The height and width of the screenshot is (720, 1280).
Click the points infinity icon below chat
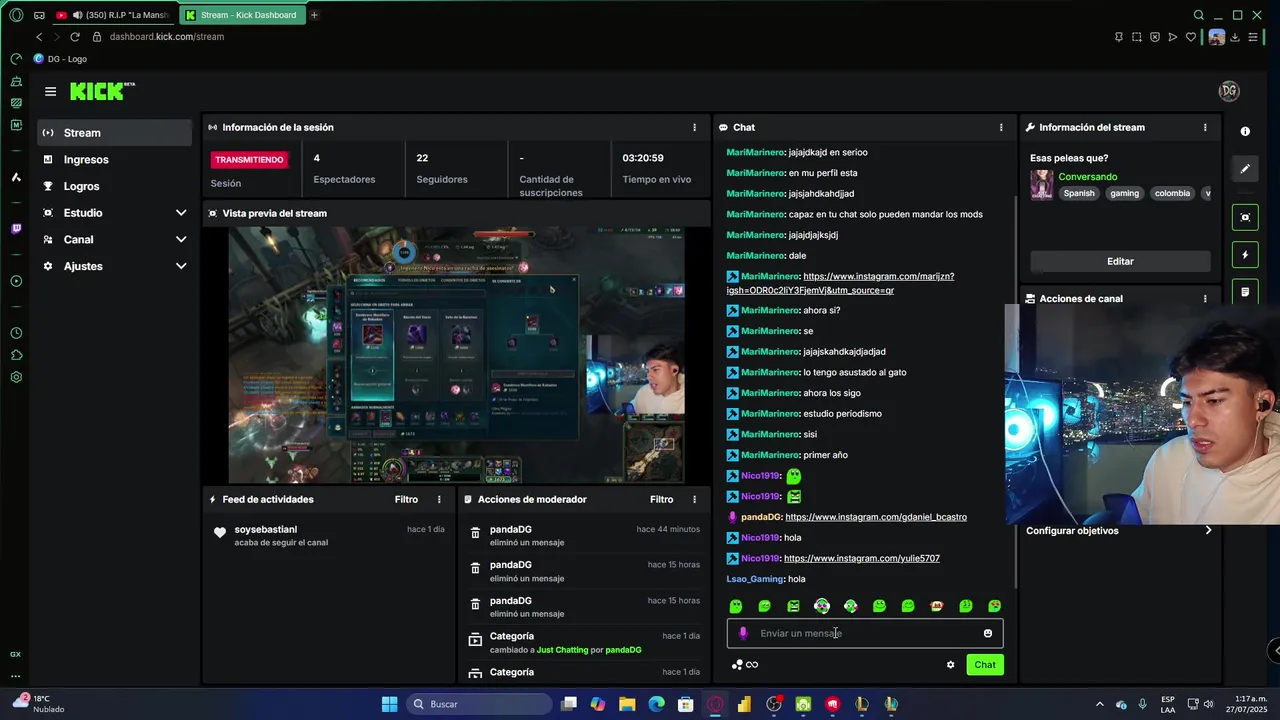[745, 665]
